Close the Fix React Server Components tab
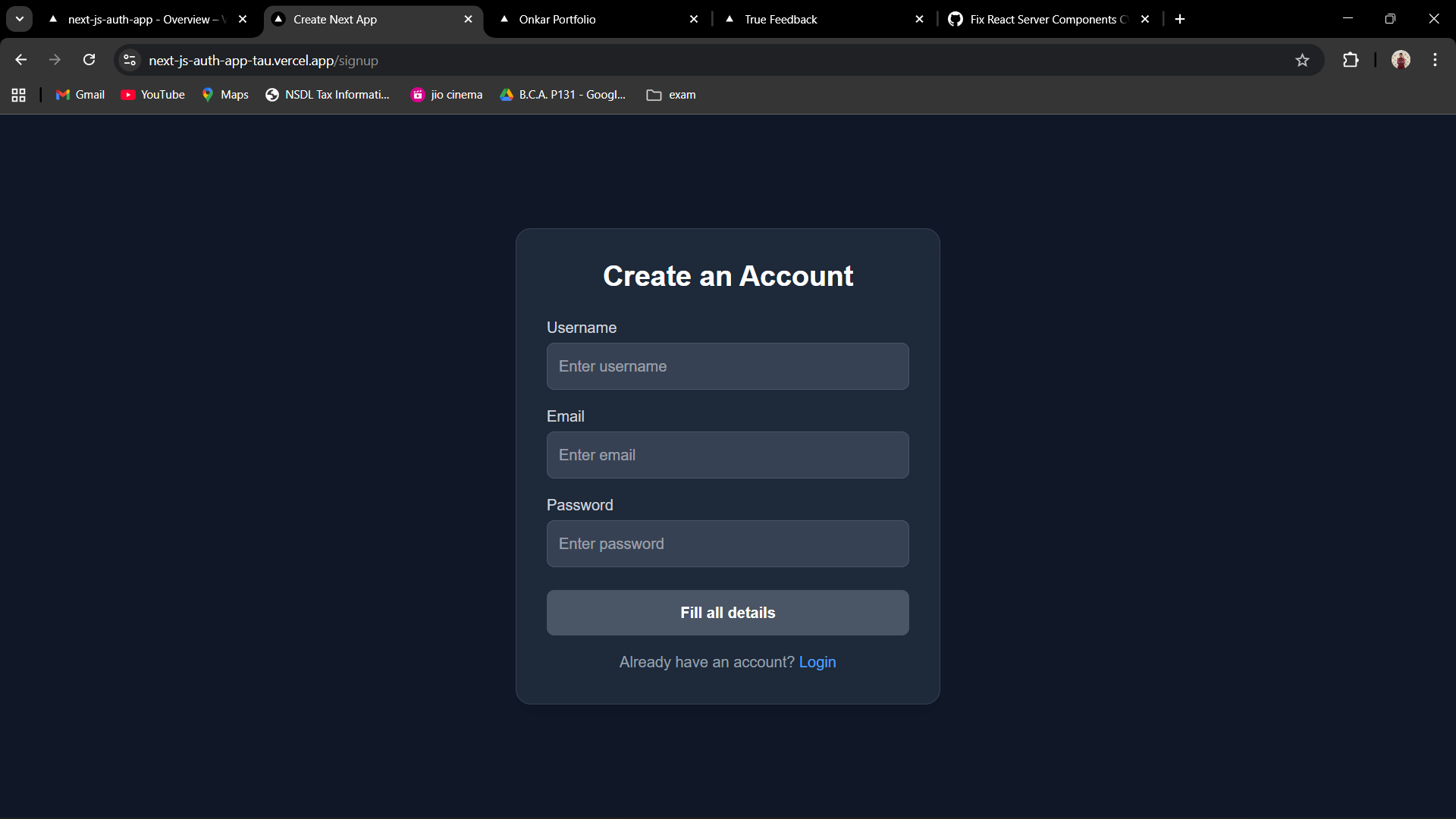The height and width of the screenshot is (819, 1456). pos(1145,19)
